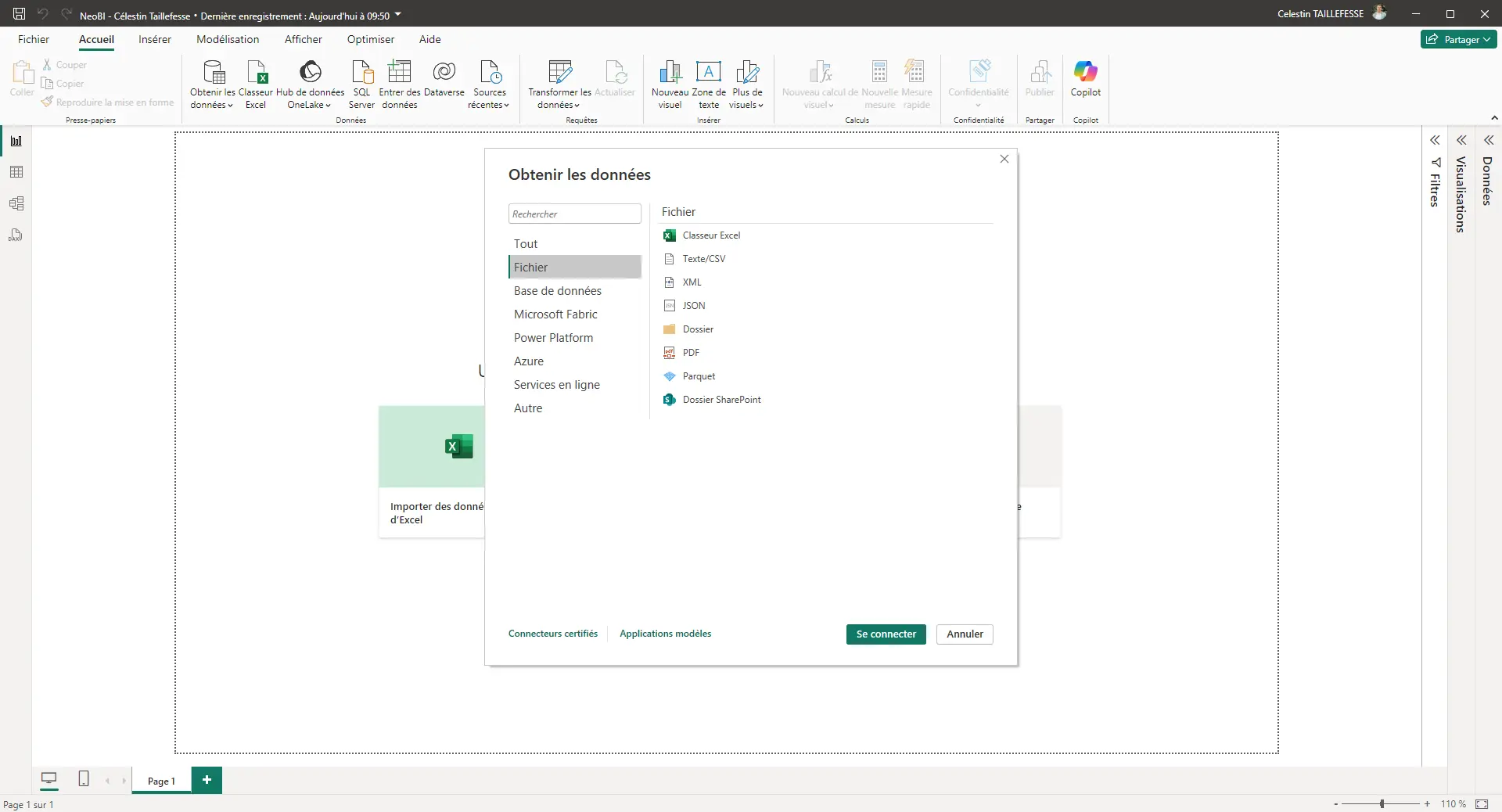Click Transformer les données icon

(x=559, y=84)
